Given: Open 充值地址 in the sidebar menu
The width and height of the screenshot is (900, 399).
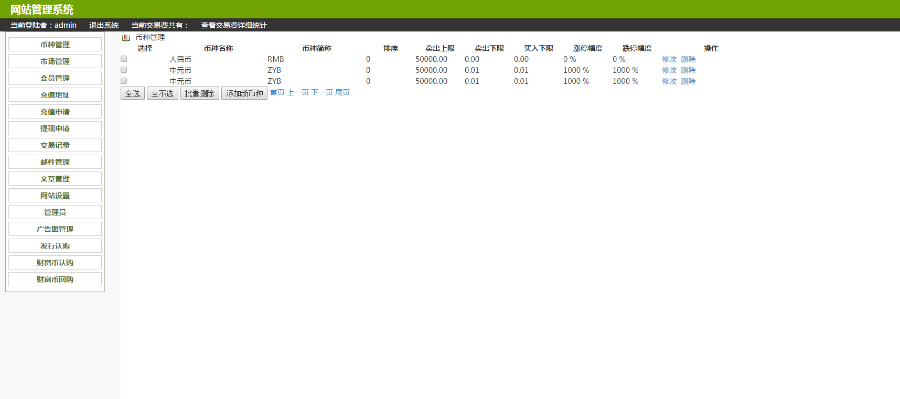Looking at the screenshot, I should (x=55, y=95).
